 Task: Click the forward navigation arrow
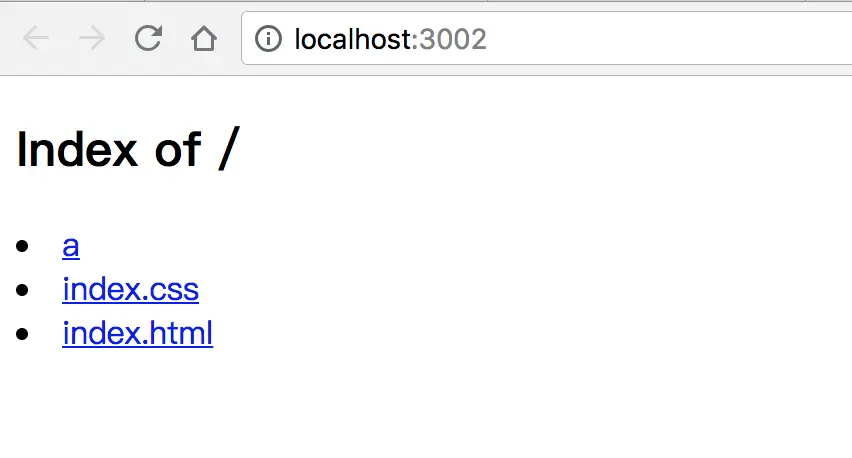tap(92, 39)
